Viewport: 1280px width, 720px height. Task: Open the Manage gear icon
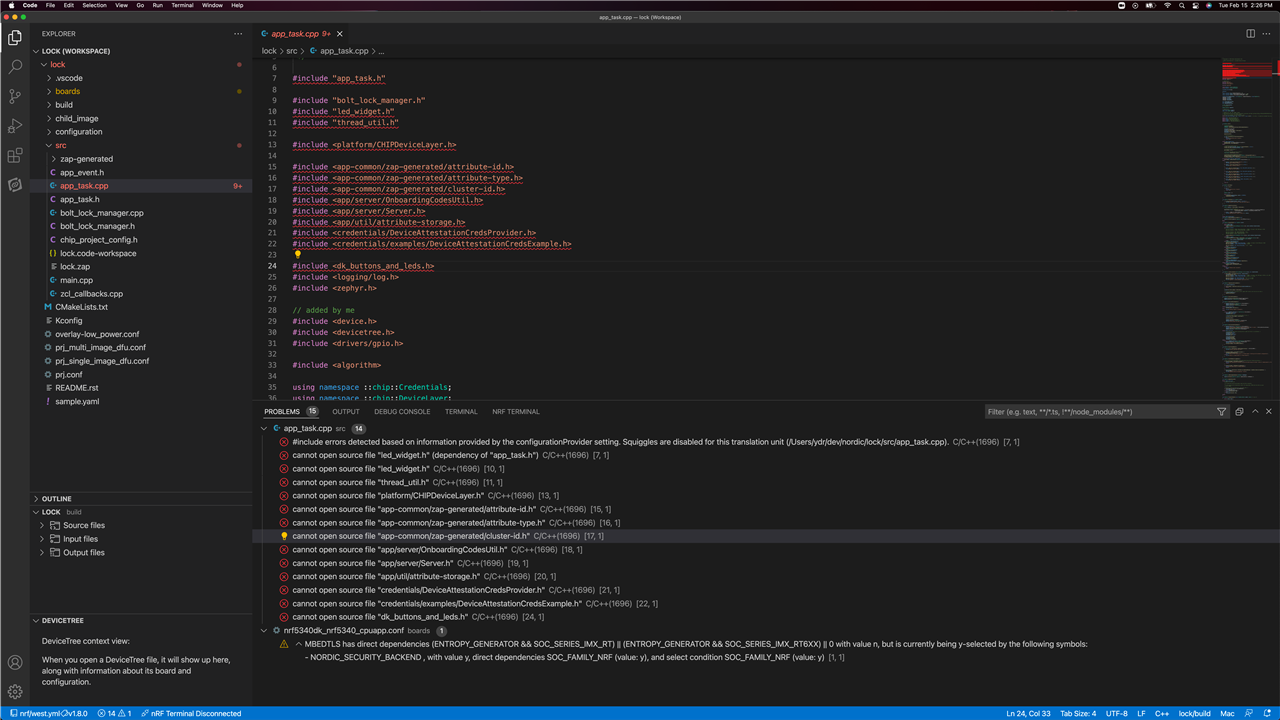(x=15, y=691)
